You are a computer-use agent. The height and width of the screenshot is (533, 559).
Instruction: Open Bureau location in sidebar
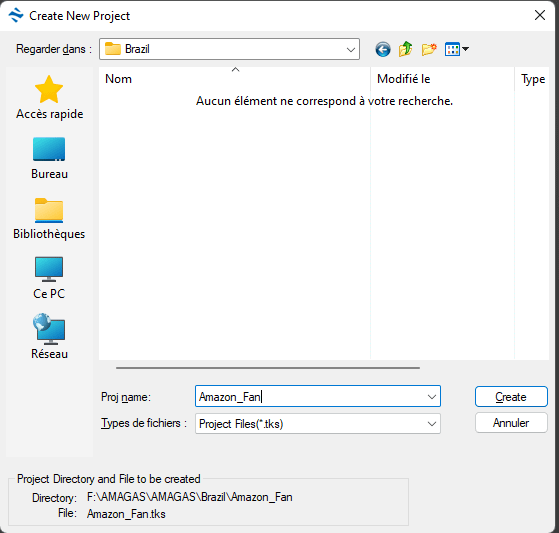click(x=49, y=158)
